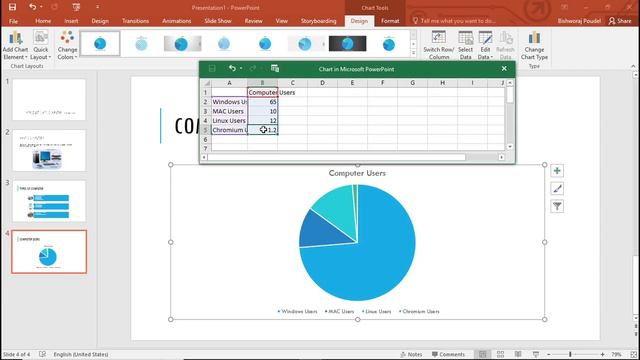Click the English (United States) language indicator
This screenshot has height=360, width=640.
pos(80,354)
